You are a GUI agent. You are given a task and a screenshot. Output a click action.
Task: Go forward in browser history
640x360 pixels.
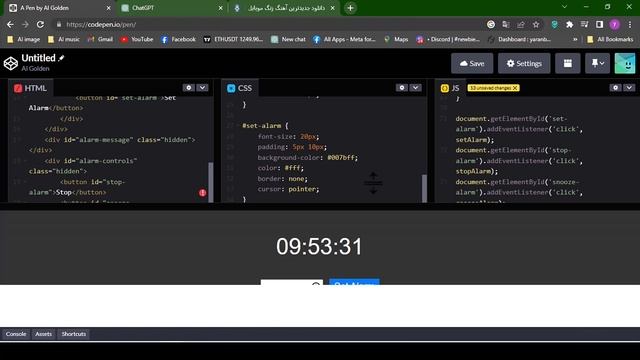click(25, 24)
